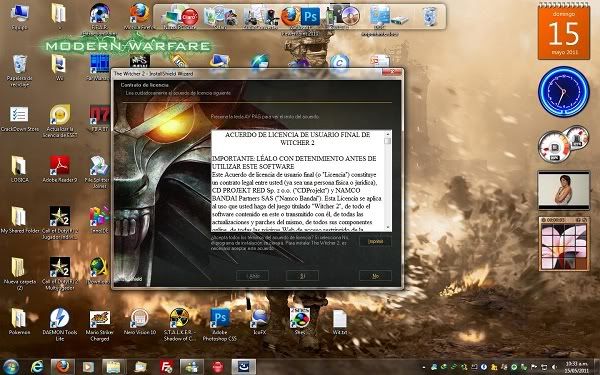The image size is (600, 375).
Task: Close the Witcher 2 InstallShield Wizard
Action: click(392, 73)
